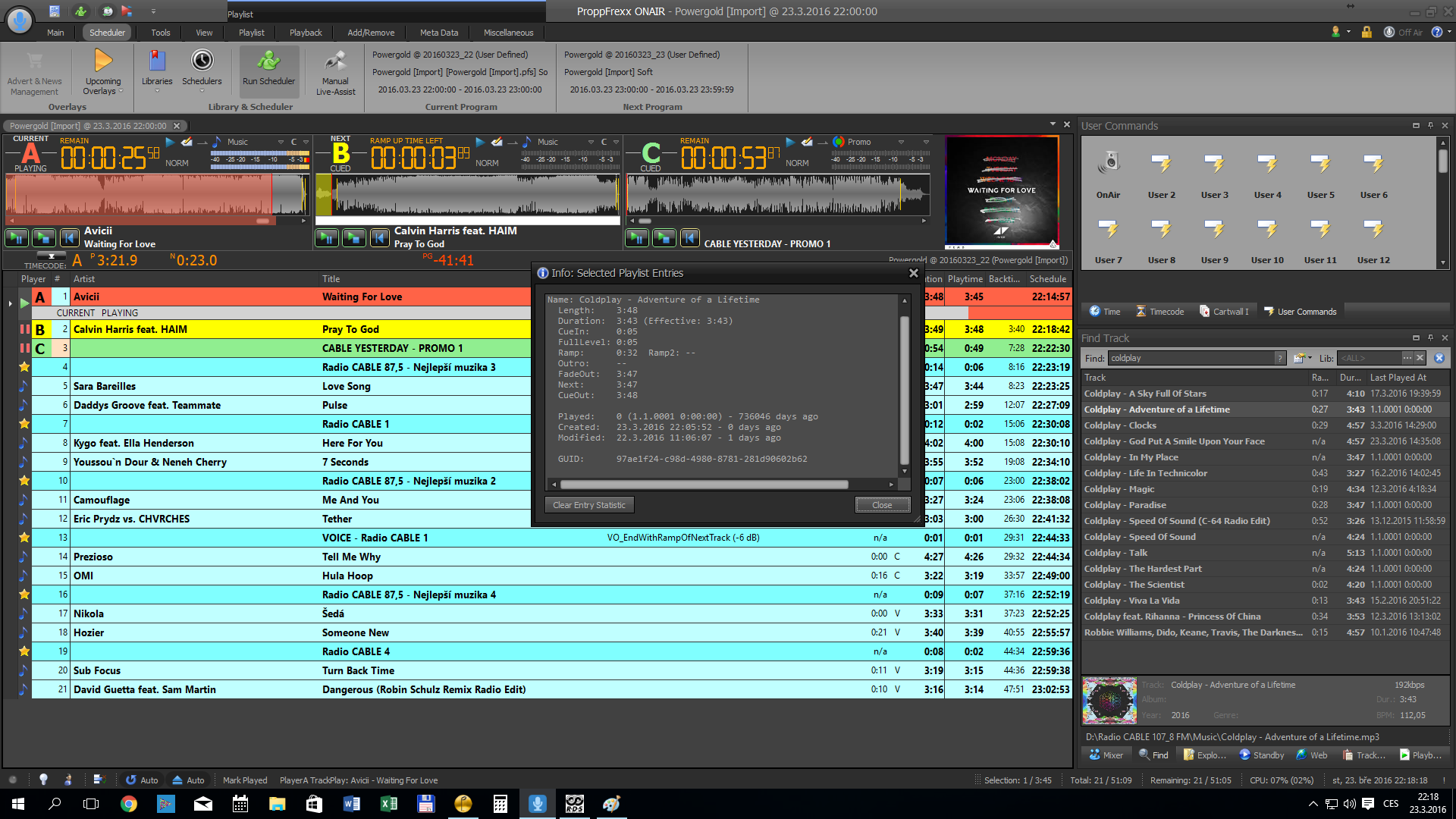Trigger the OnAir user command
This screenshot has width=1456, height=819.
(x=1108, y=173)
